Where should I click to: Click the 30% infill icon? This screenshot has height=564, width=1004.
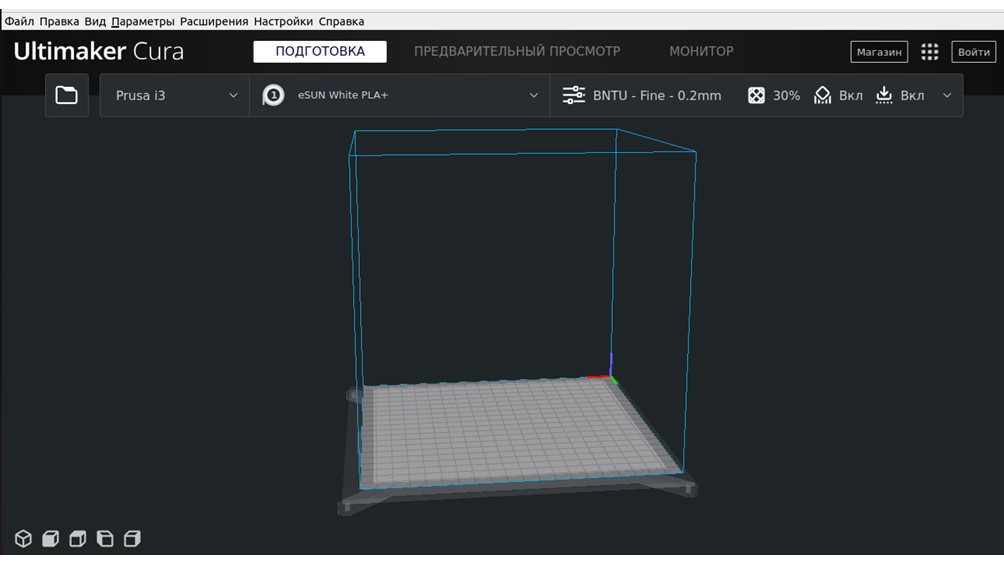(757, 95)
